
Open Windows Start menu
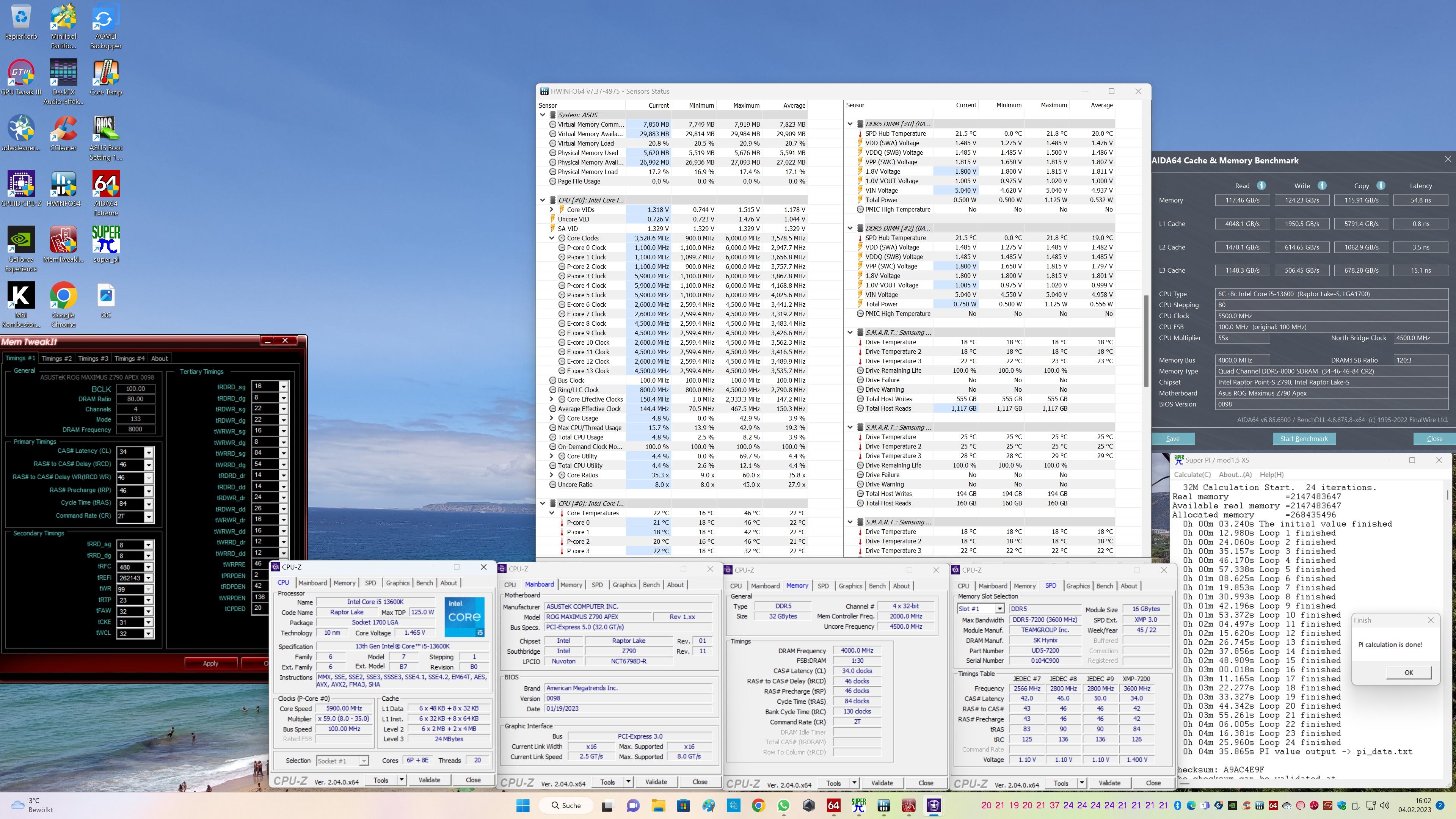(x=523, y=805)
